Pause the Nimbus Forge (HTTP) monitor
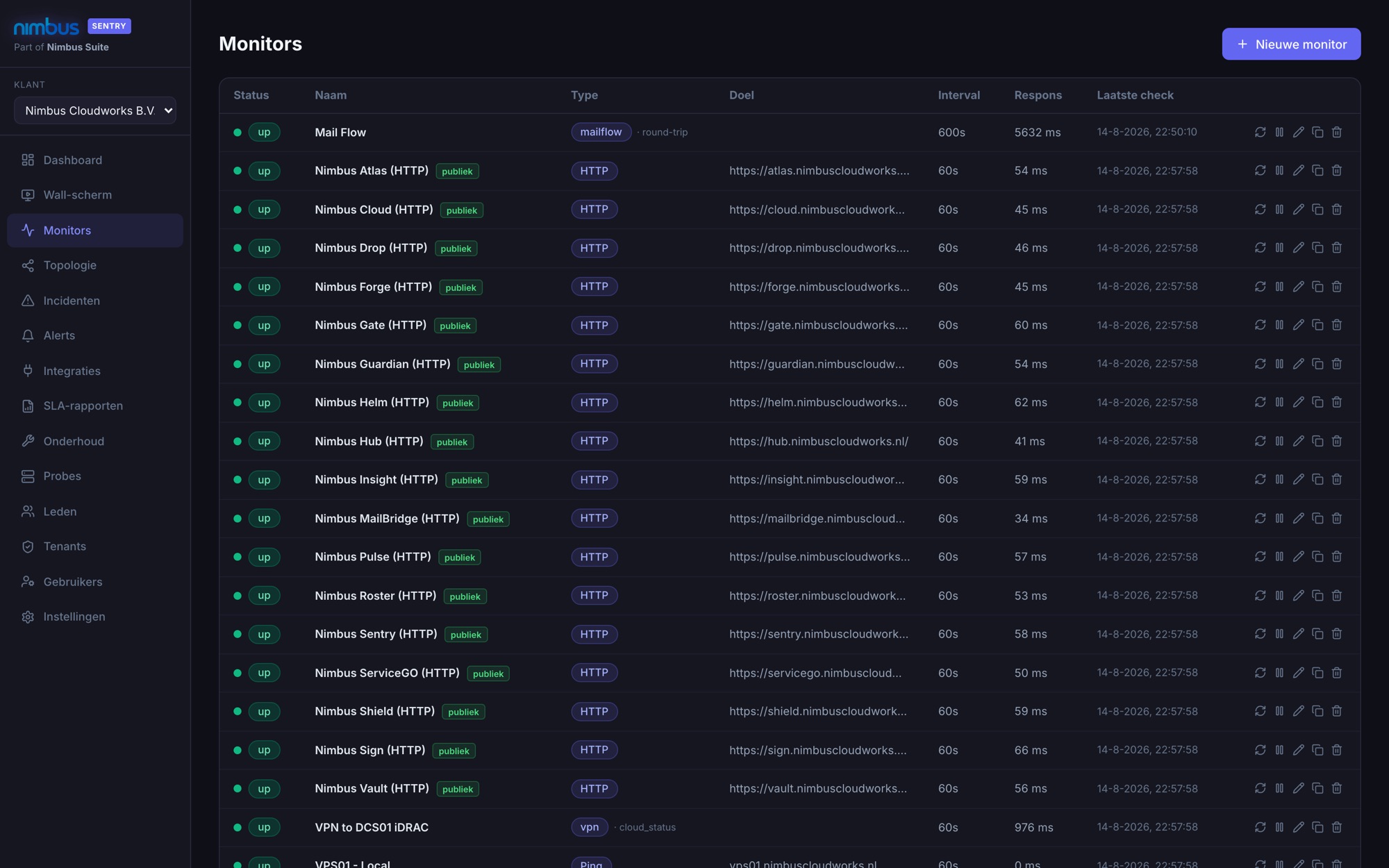This screenshot has height=868, width=1389. [x=1279, y=287]
